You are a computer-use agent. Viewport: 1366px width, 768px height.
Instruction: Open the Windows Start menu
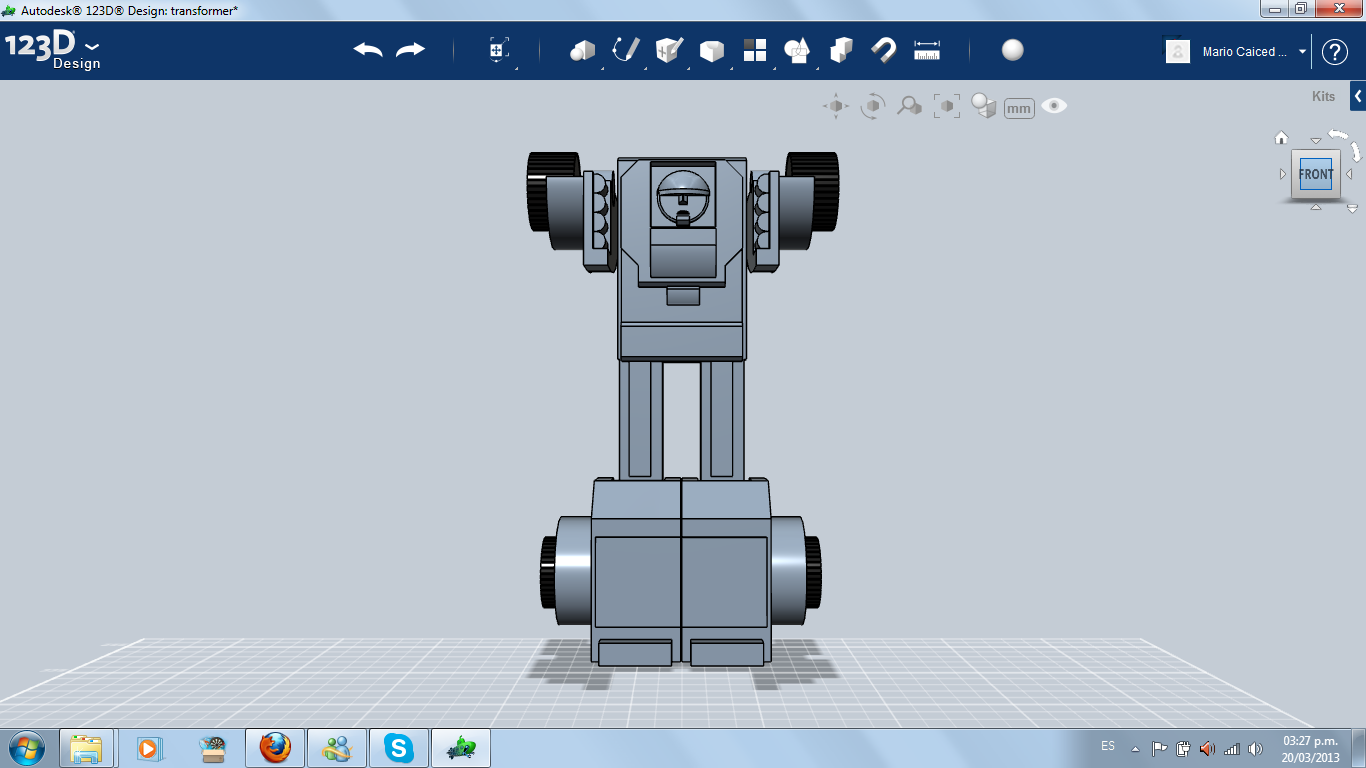coord(25,747)
